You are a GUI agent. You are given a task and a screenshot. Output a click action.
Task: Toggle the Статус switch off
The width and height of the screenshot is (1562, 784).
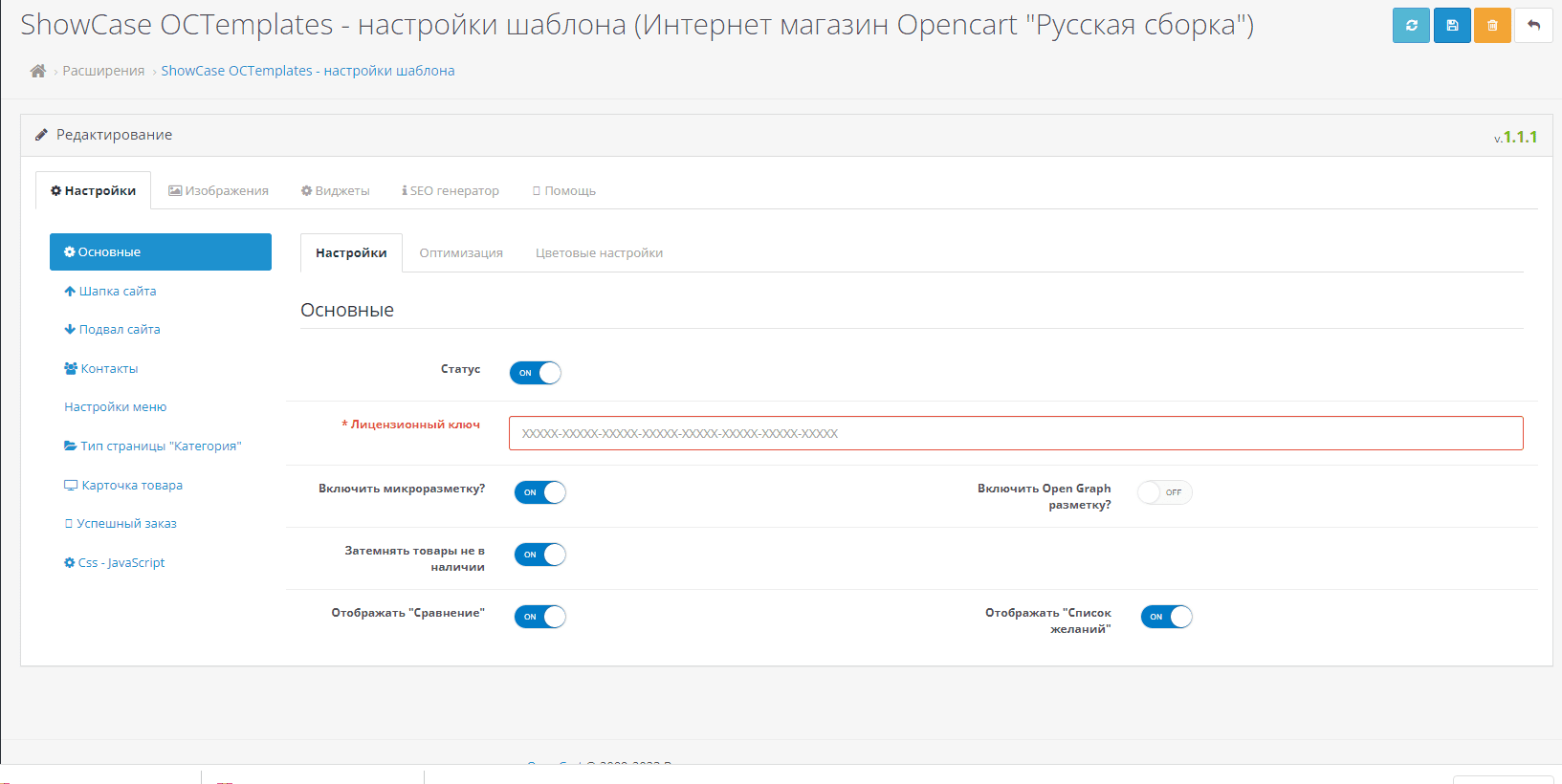point(536,373)
